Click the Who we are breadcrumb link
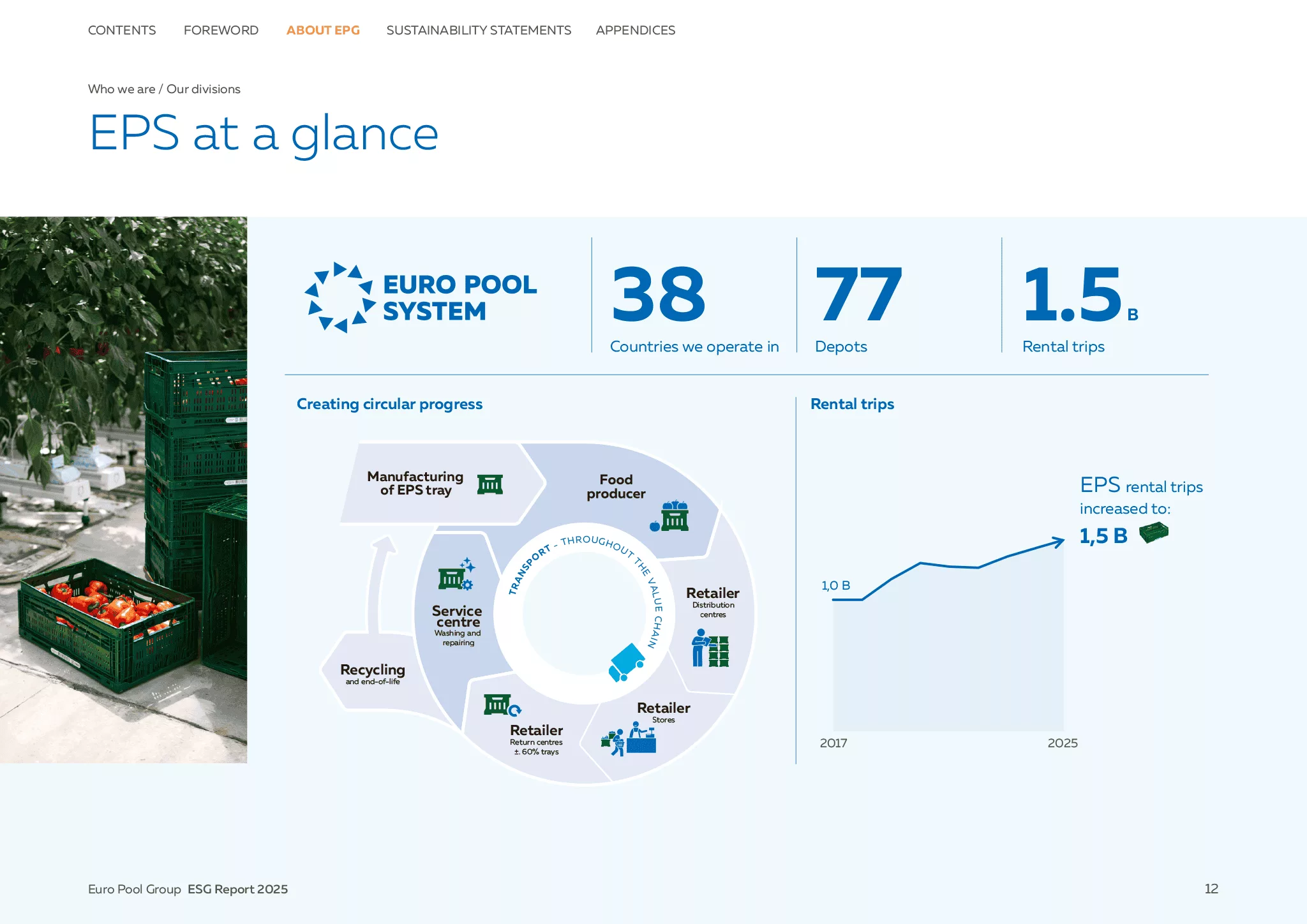 (122, 89)
